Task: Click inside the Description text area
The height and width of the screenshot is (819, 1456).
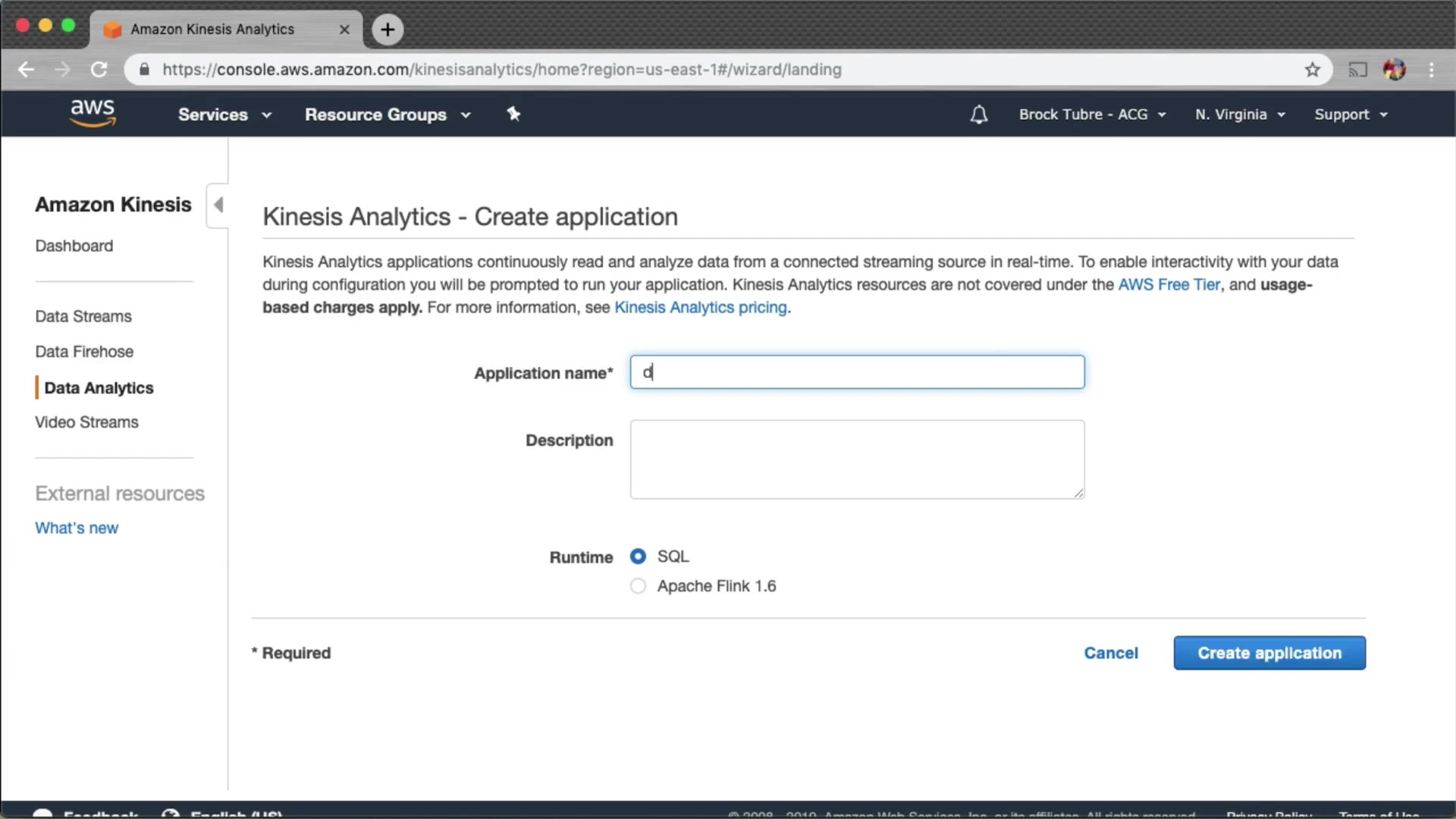Action: pos(857,460)
